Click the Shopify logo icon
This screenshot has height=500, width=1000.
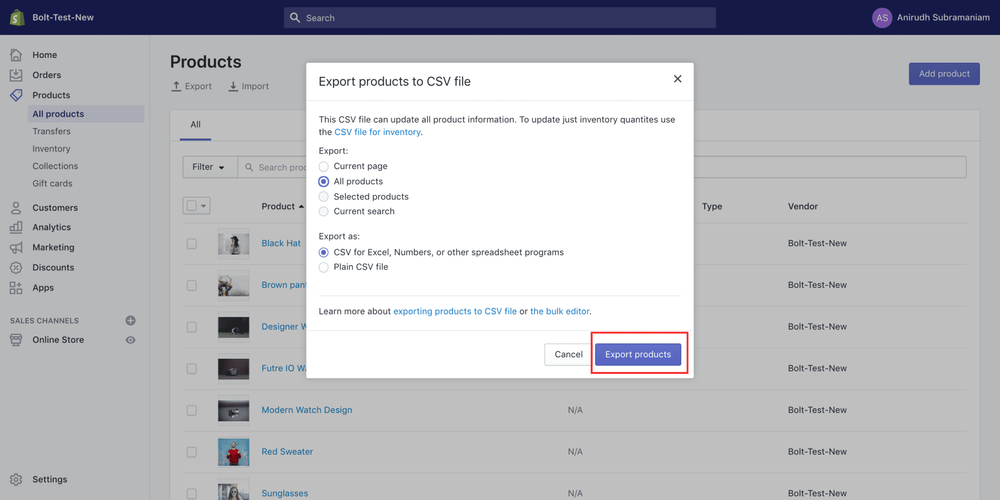click(x=17, y=17)
